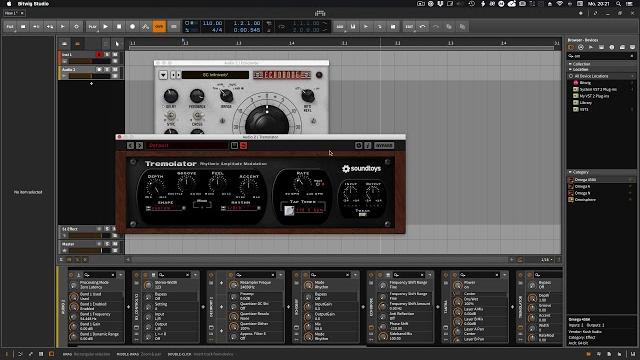Click the Tremolator Depth knob
The width and height of the screenshot is (640, 360).
click(x=155, y=187)
